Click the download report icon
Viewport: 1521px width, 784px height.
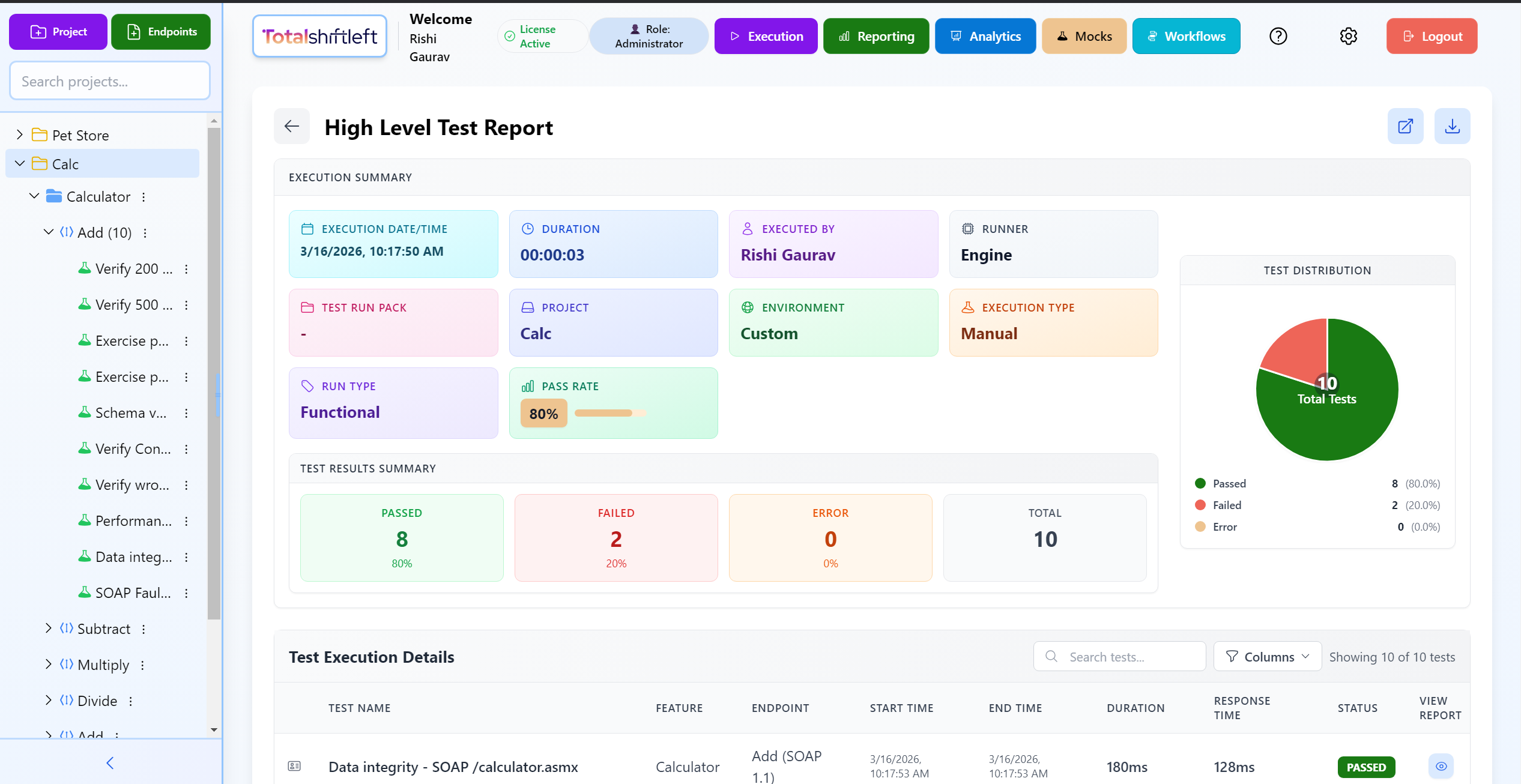pos(1452,126)
